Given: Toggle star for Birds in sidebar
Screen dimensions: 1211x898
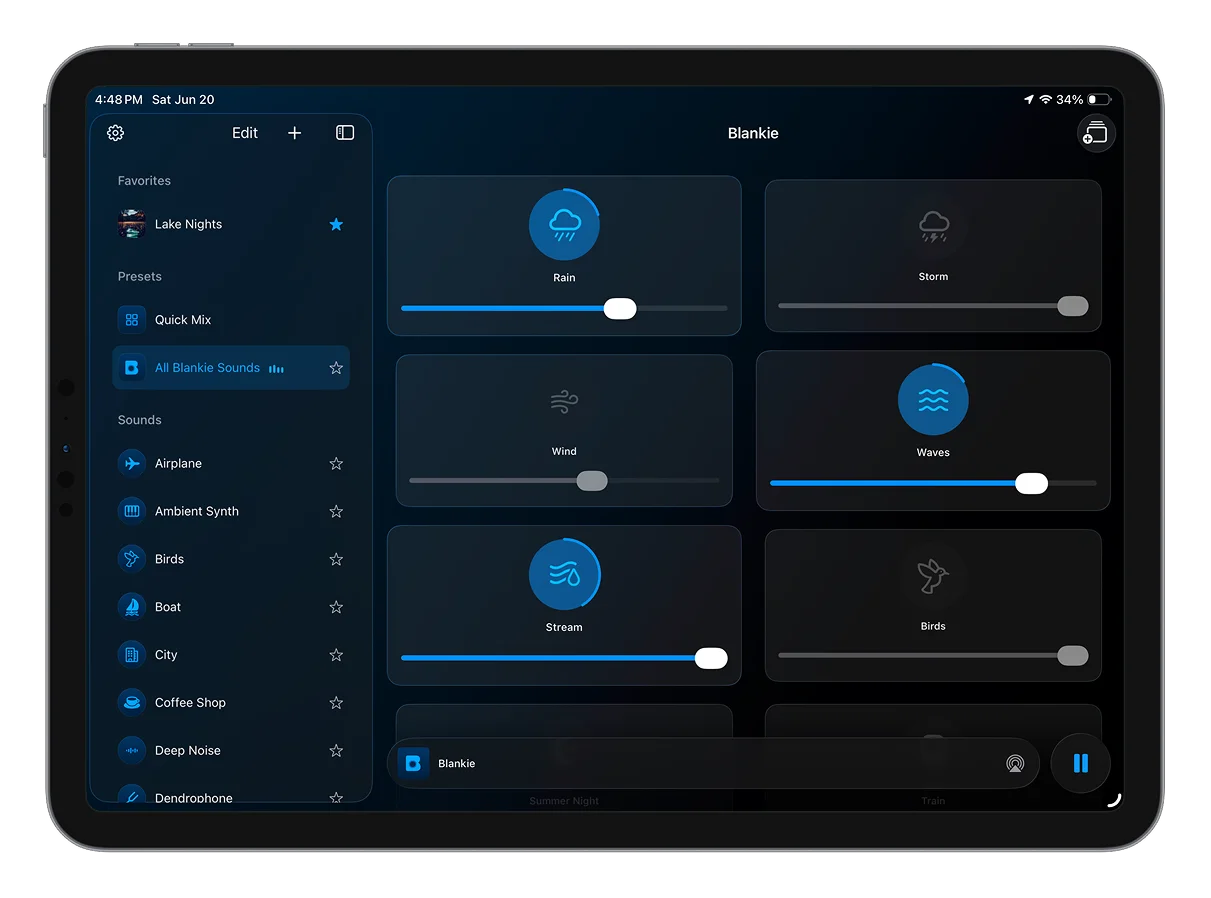Looking at the screenshot, I should pyautogui.click(x=336, y=559).
